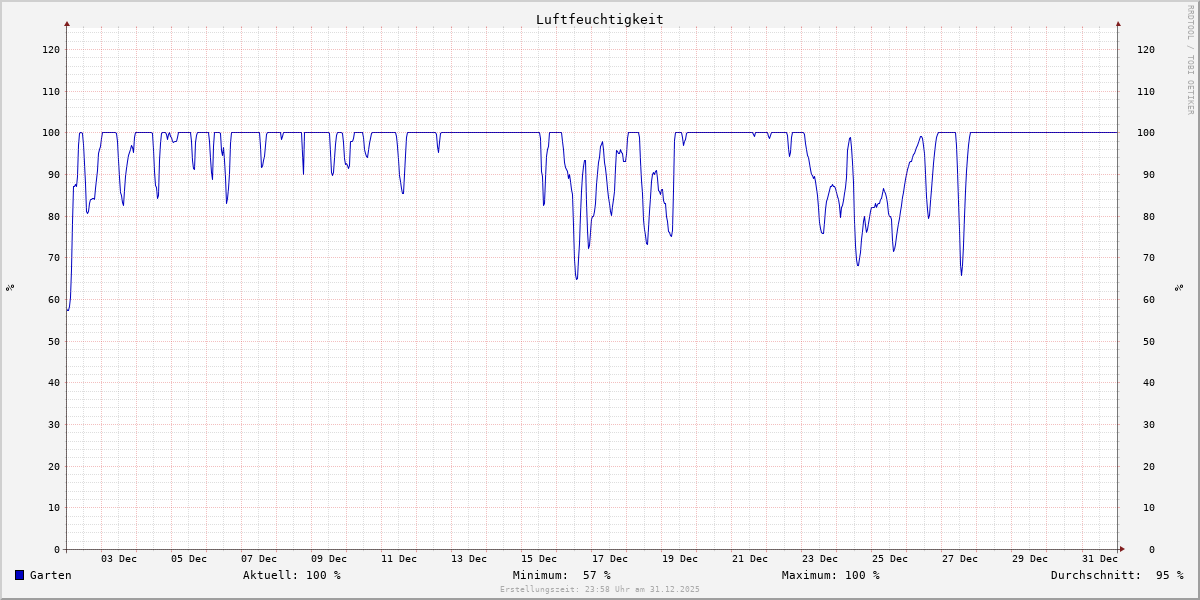Click the 120 label on the left axis
The height and width of the screenshot is (600, 1200).
tap(51, 49)
